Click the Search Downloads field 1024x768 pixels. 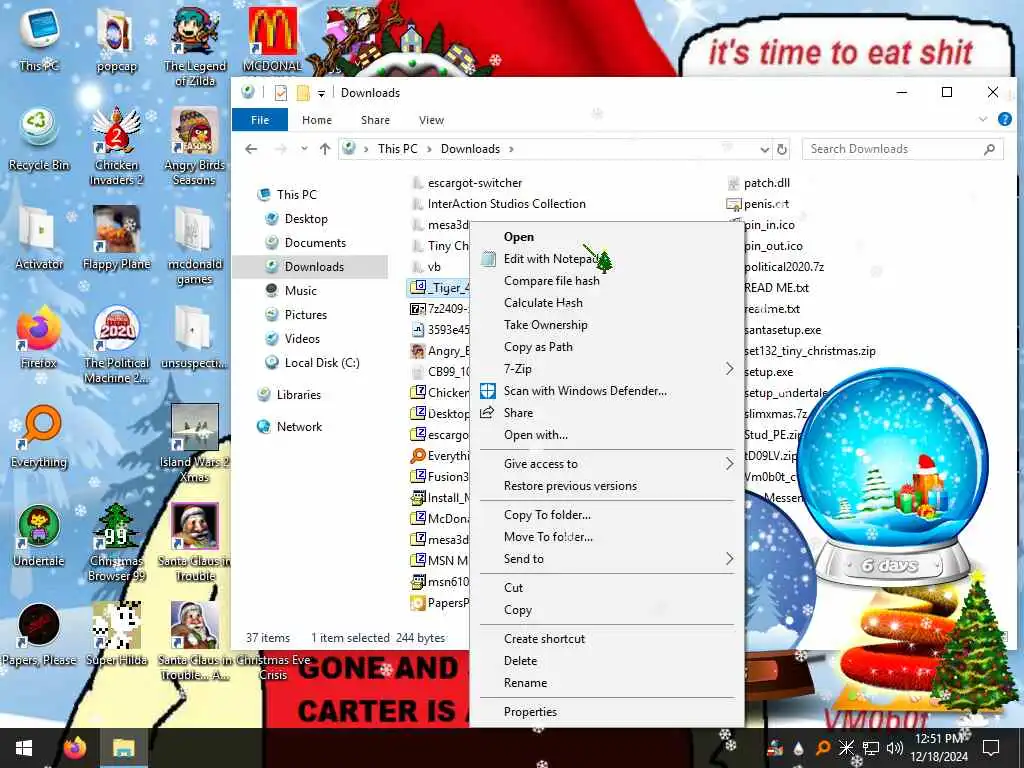tap(903, 149)
